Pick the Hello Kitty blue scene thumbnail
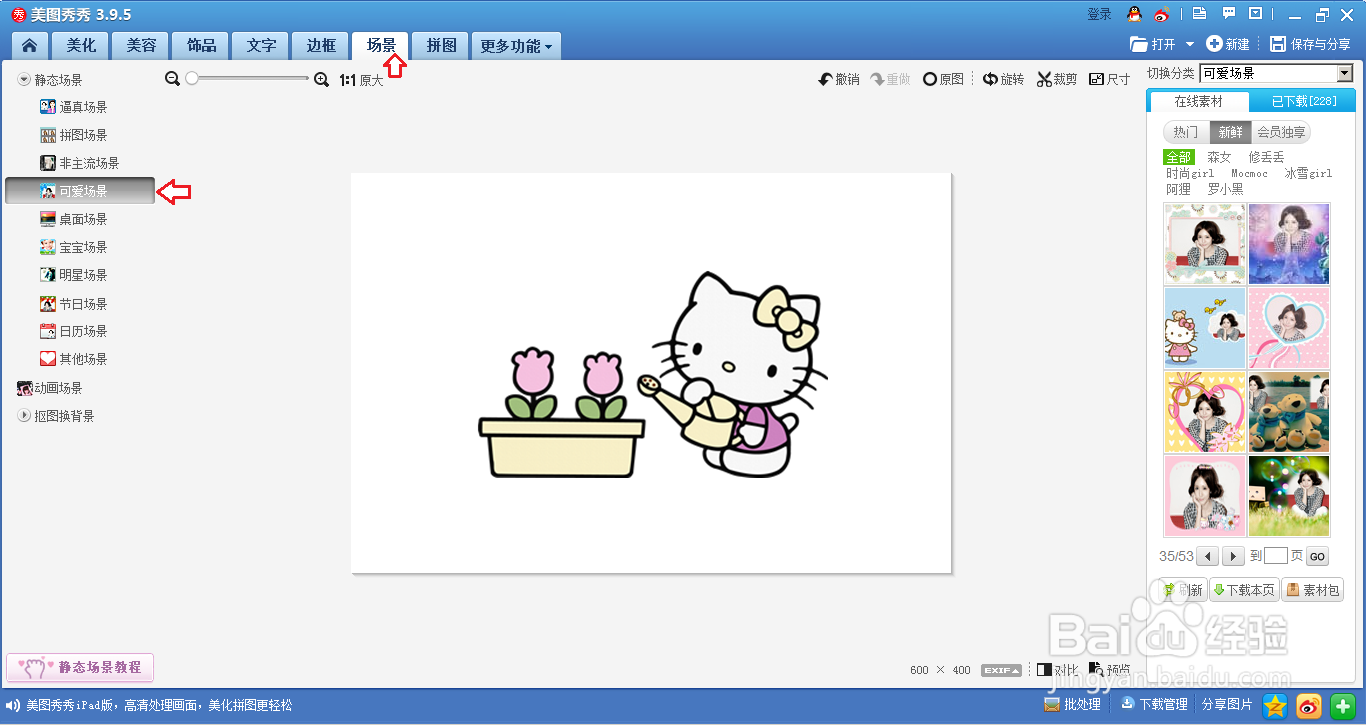The image size is (1366, 725). (1205, 328)
